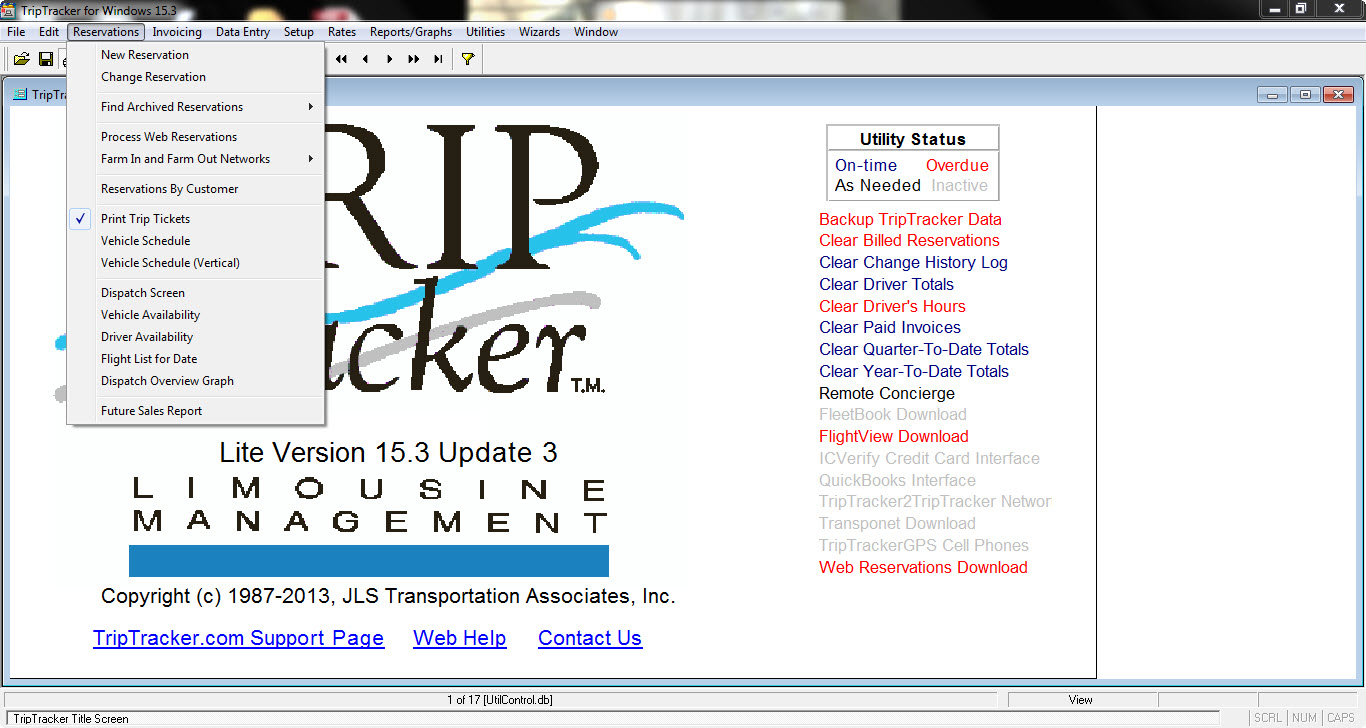Close the open Reservations menu
The width and height of the screenshot is (1366, 728).
coord(106,32)
